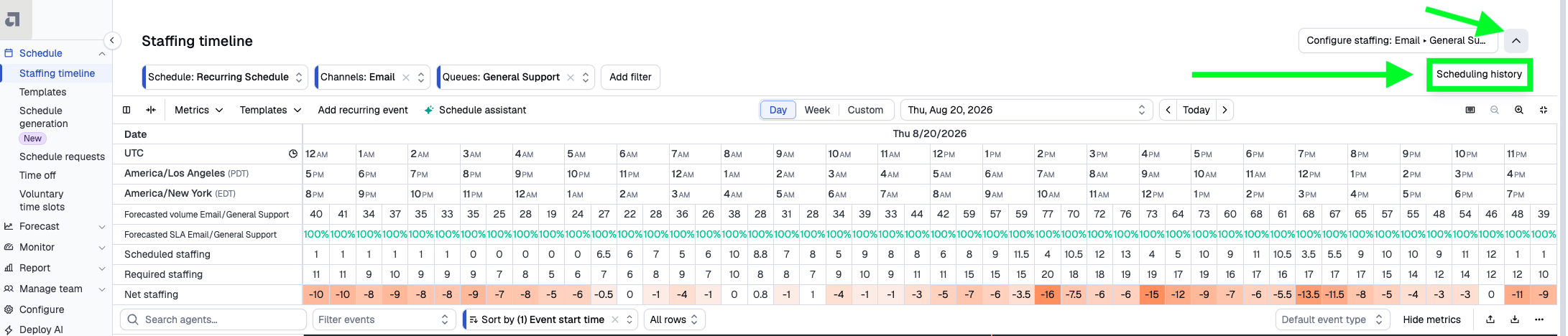1568x336 pixels.
Task: Jump to Today in date navigation
Action: point(1196,110)
